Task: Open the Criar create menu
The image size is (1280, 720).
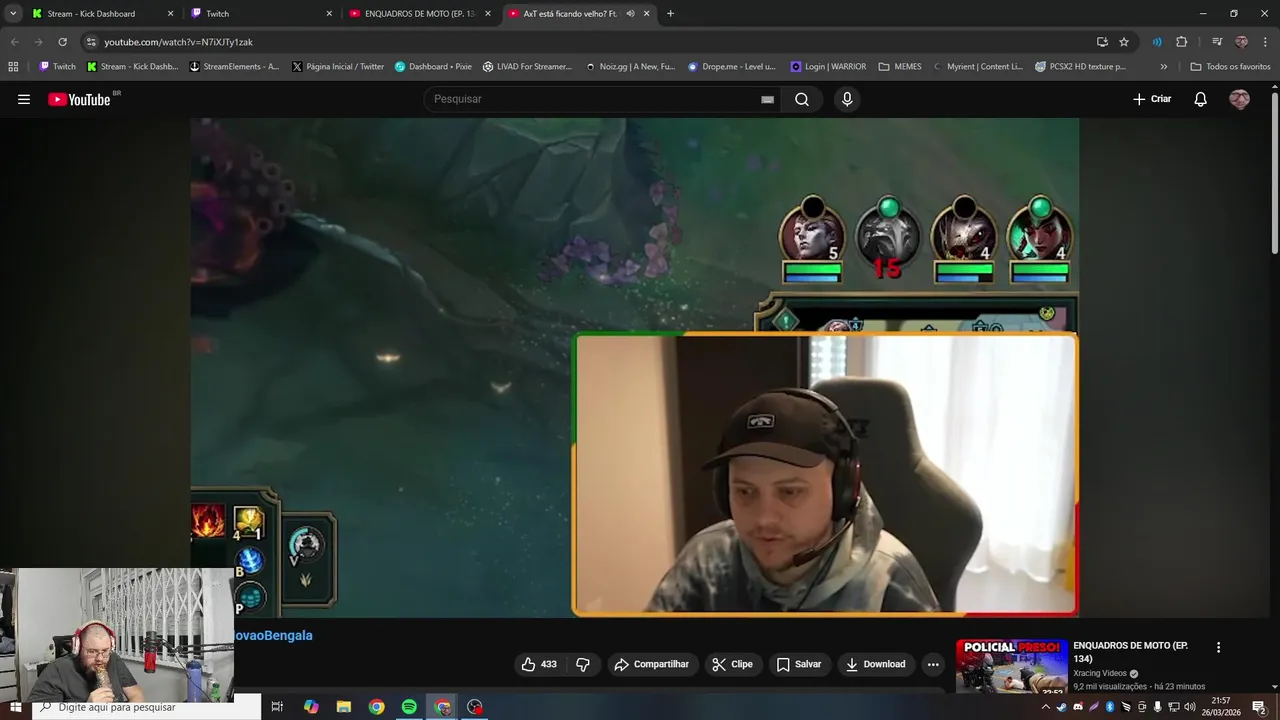Action: coord(1152,99)
